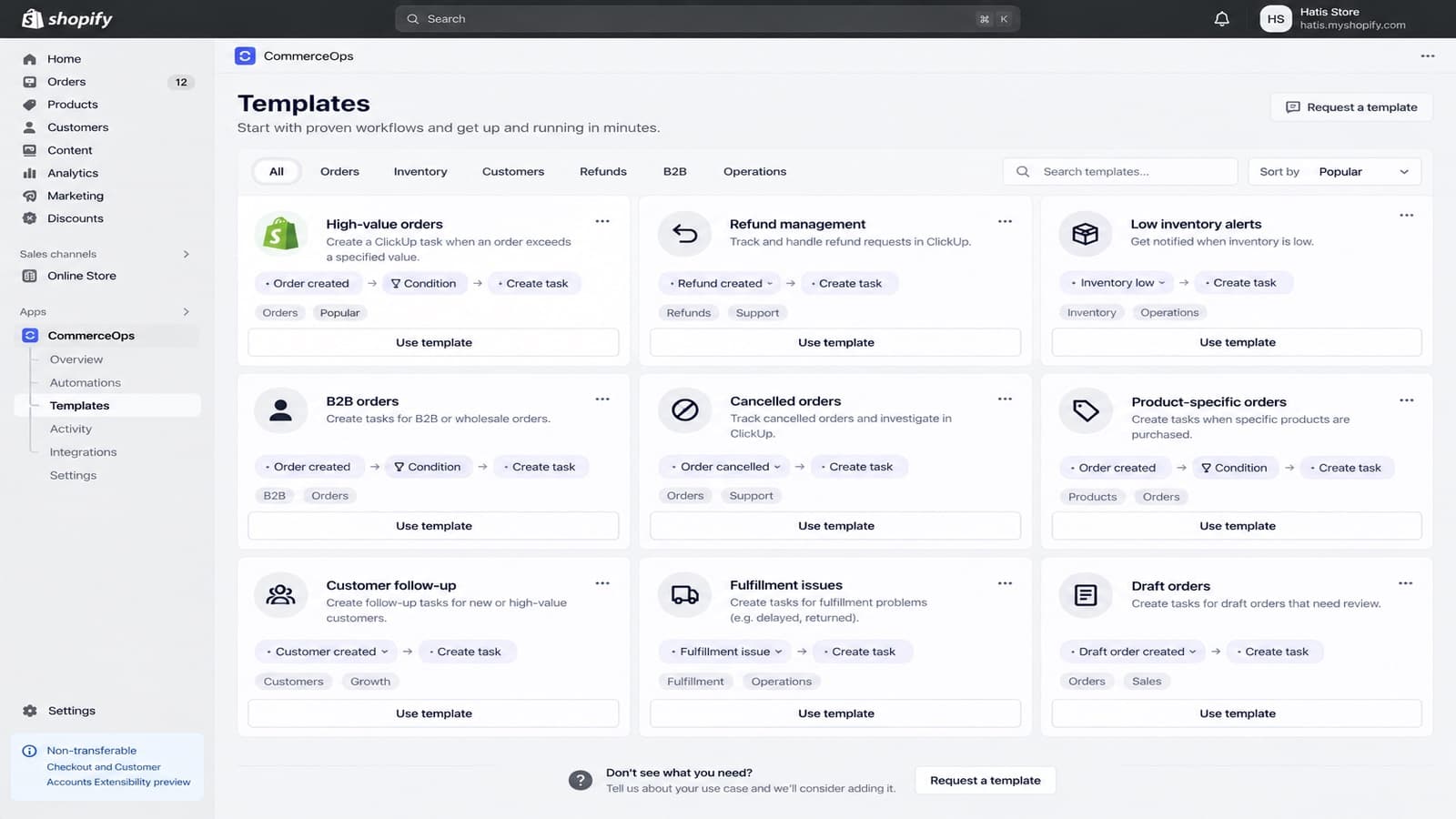Click the Marketing megaphone icon
The image size is (1456, 819).
[x=30, y=196]
